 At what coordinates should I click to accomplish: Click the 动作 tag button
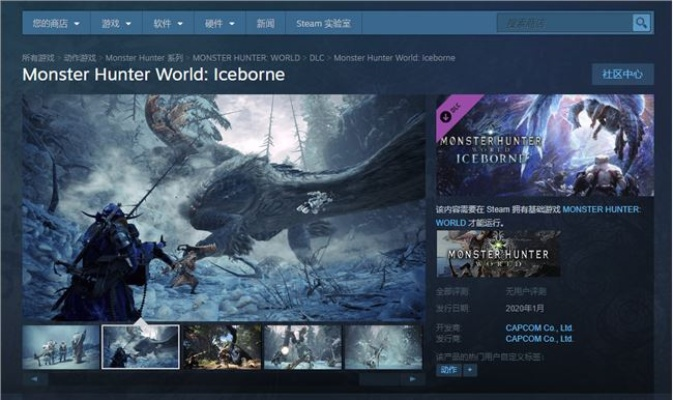click(x=448, y=370)
